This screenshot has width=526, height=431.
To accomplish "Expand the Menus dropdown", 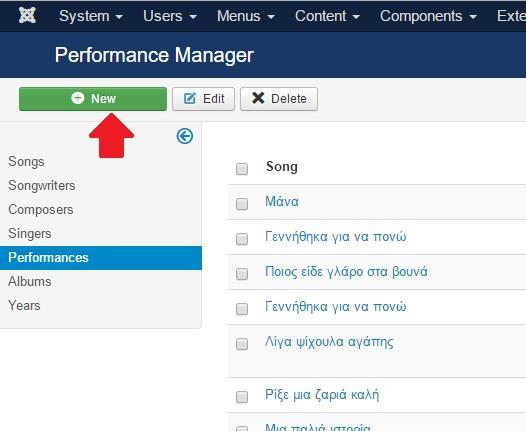I will (246, 16).
